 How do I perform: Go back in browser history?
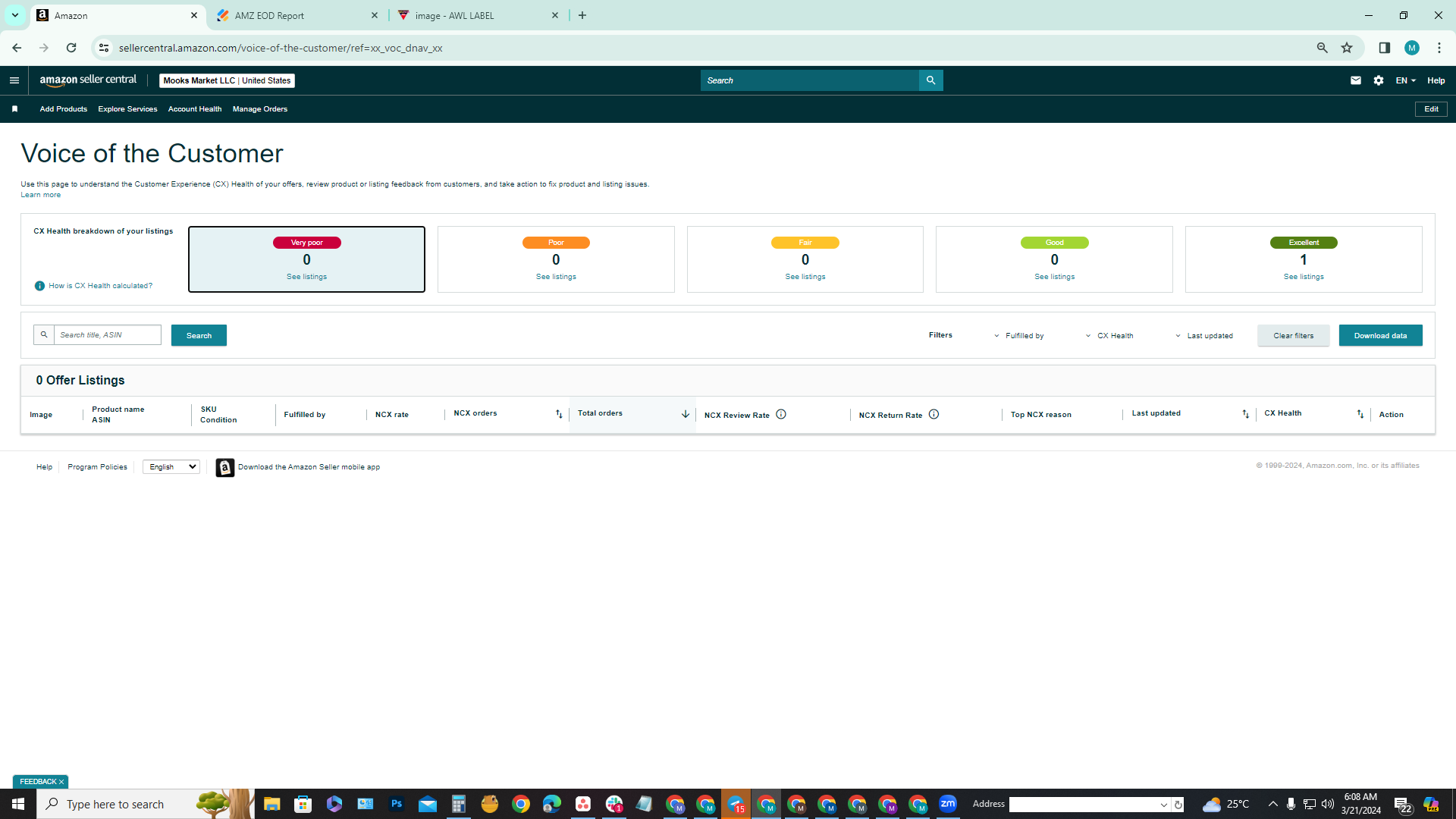pos(17,48)
